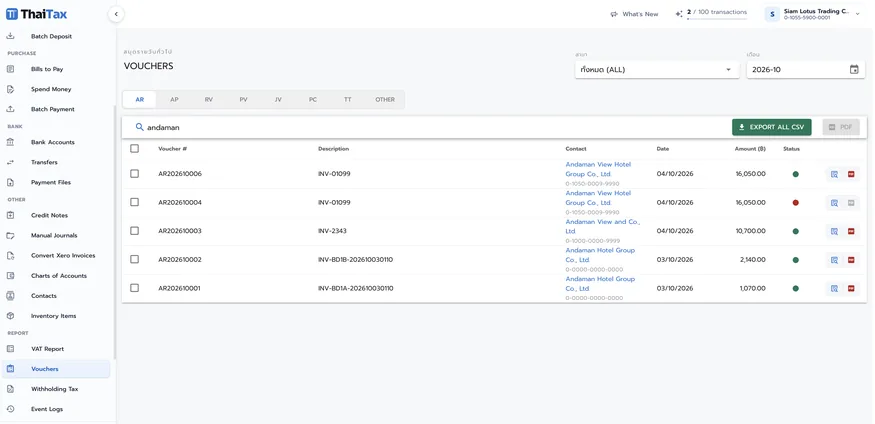Open the branch dropdown showing ALL

tap(657, 70)
